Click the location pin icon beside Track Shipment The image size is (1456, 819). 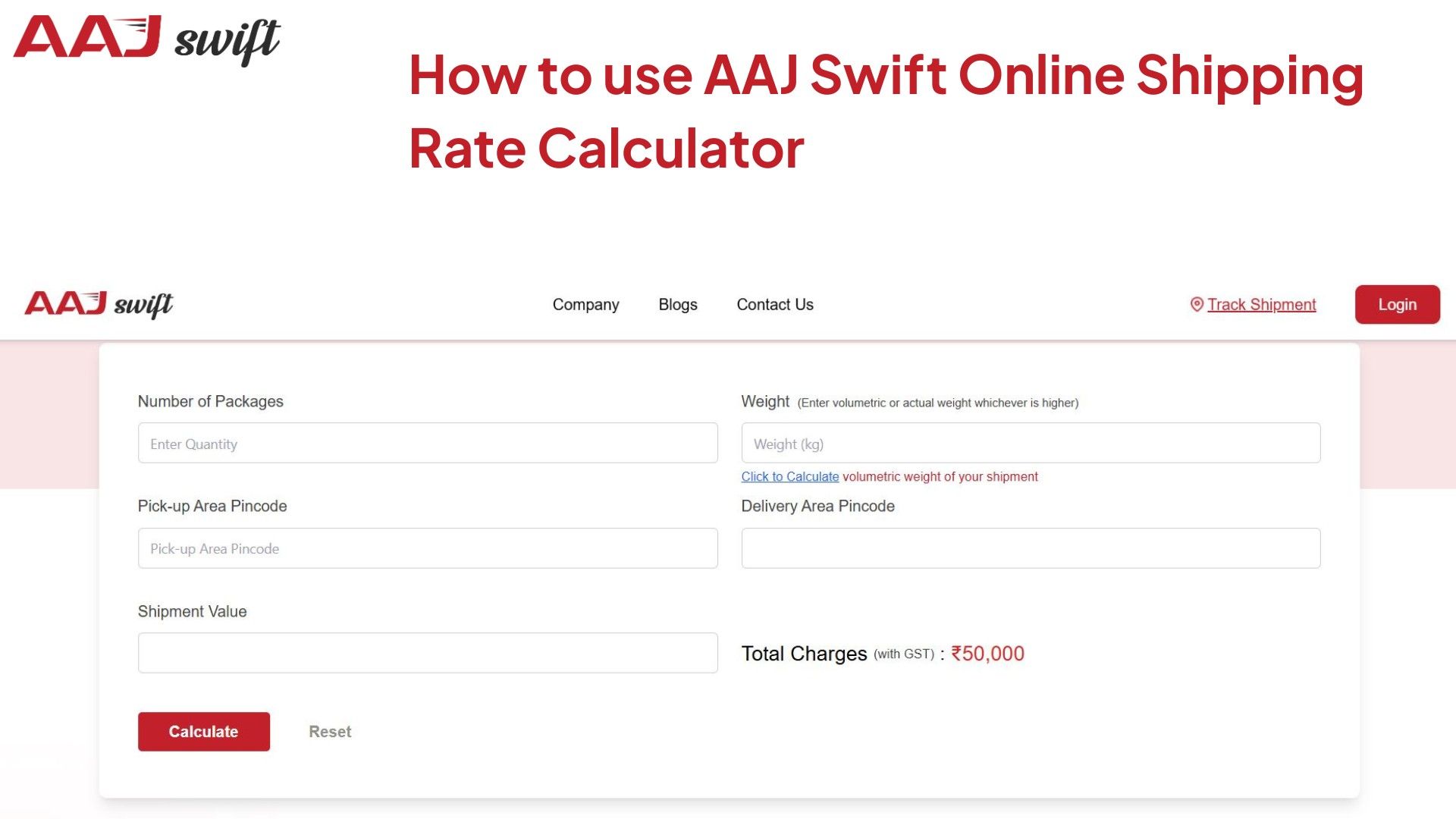point(1197,304)
